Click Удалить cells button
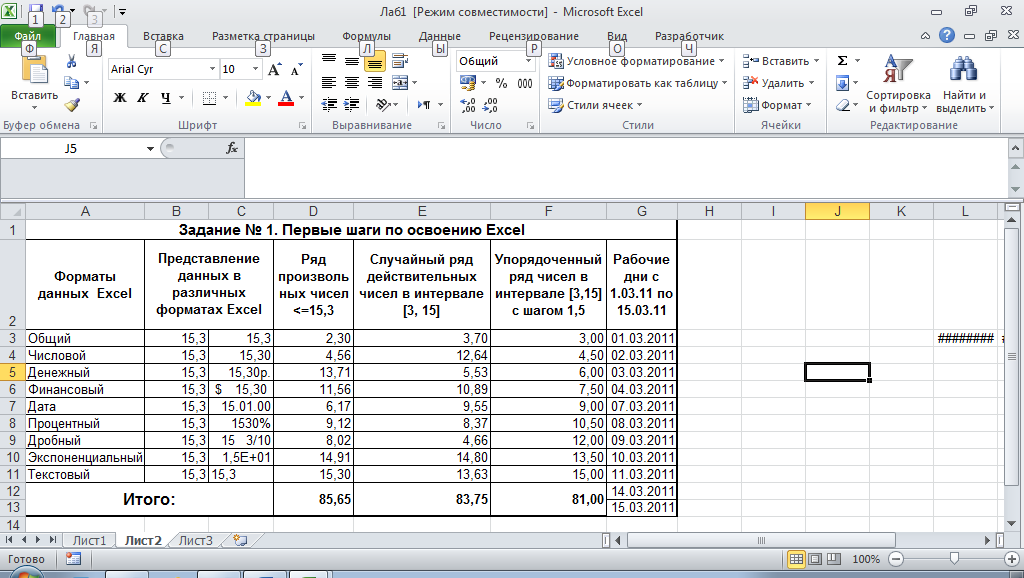The image size is (1024, 578). click(x=778, y=83)
